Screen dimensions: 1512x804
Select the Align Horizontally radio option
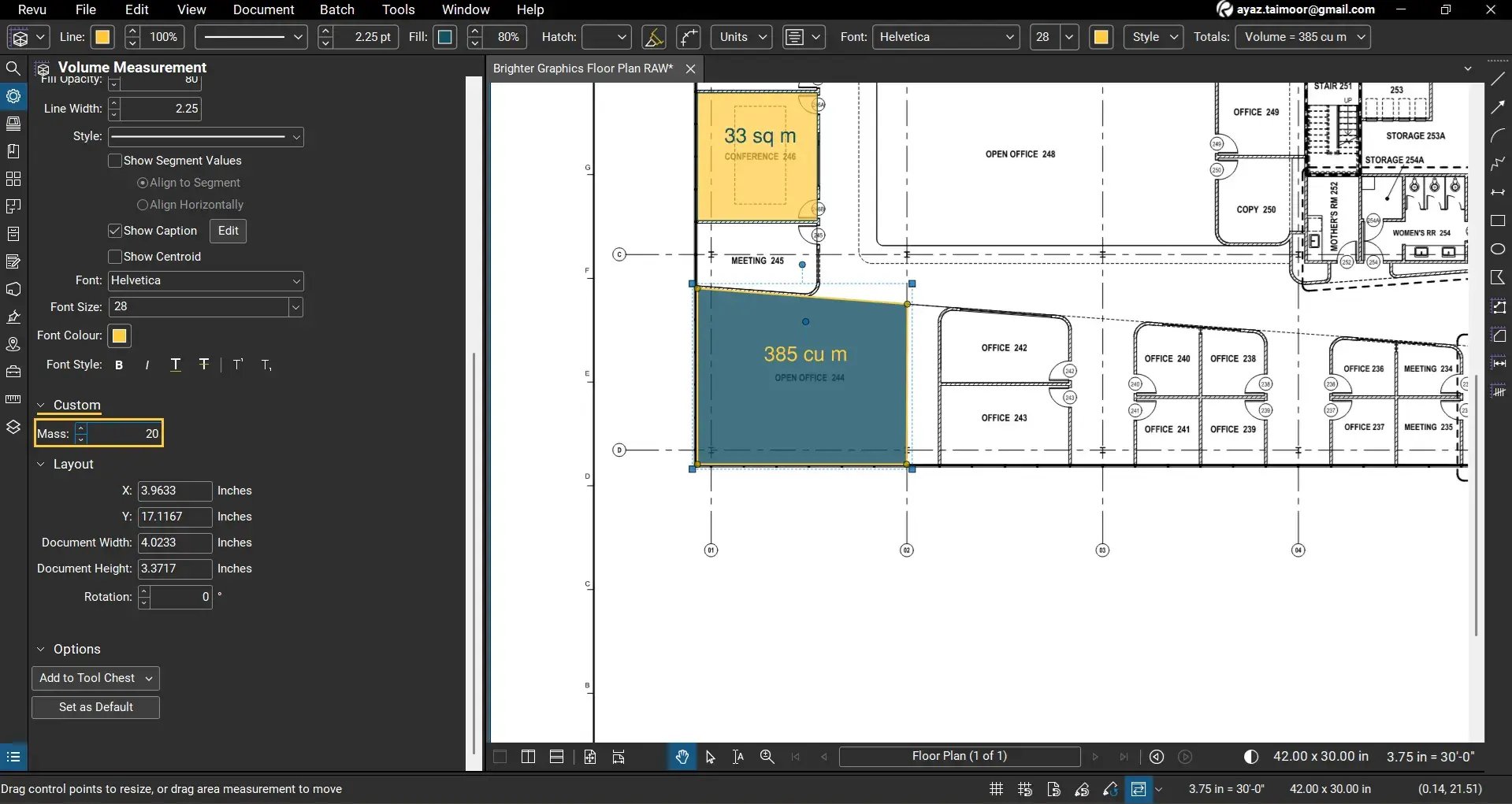click(143, 204)
